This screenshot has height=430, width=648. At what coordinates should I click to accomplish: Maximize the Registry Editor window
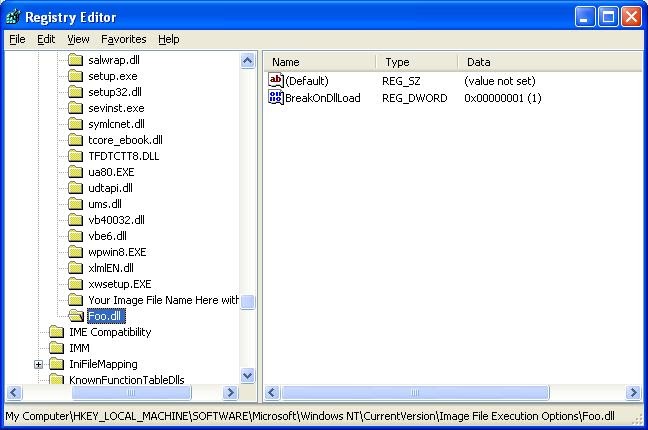point(608,17)
